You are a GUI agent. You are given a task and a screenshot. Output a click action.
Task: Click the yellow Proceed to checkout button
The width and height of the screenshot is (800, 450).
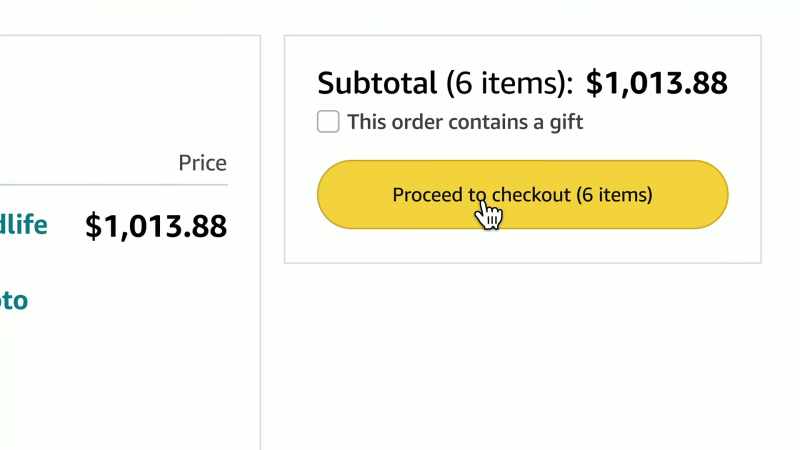coord(522,194)
